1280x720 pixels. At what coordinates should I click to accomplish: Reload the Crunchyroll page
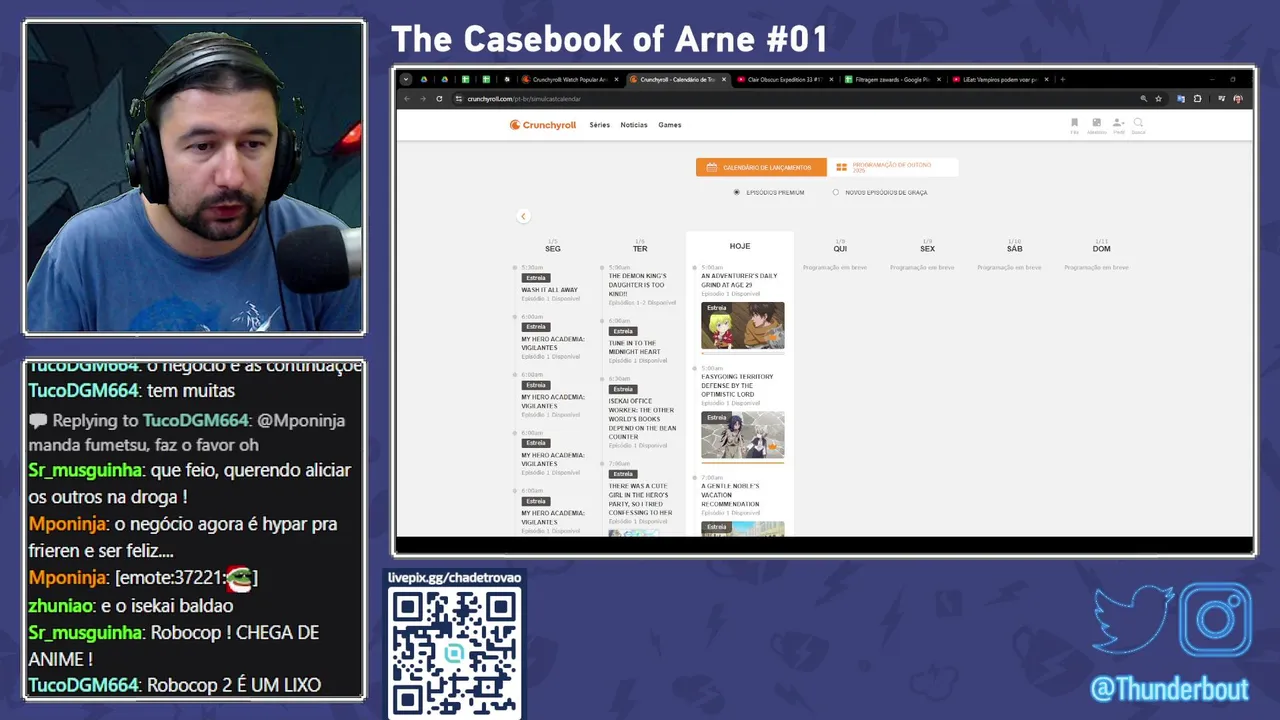pyautogui.click(x=439, y=99)
